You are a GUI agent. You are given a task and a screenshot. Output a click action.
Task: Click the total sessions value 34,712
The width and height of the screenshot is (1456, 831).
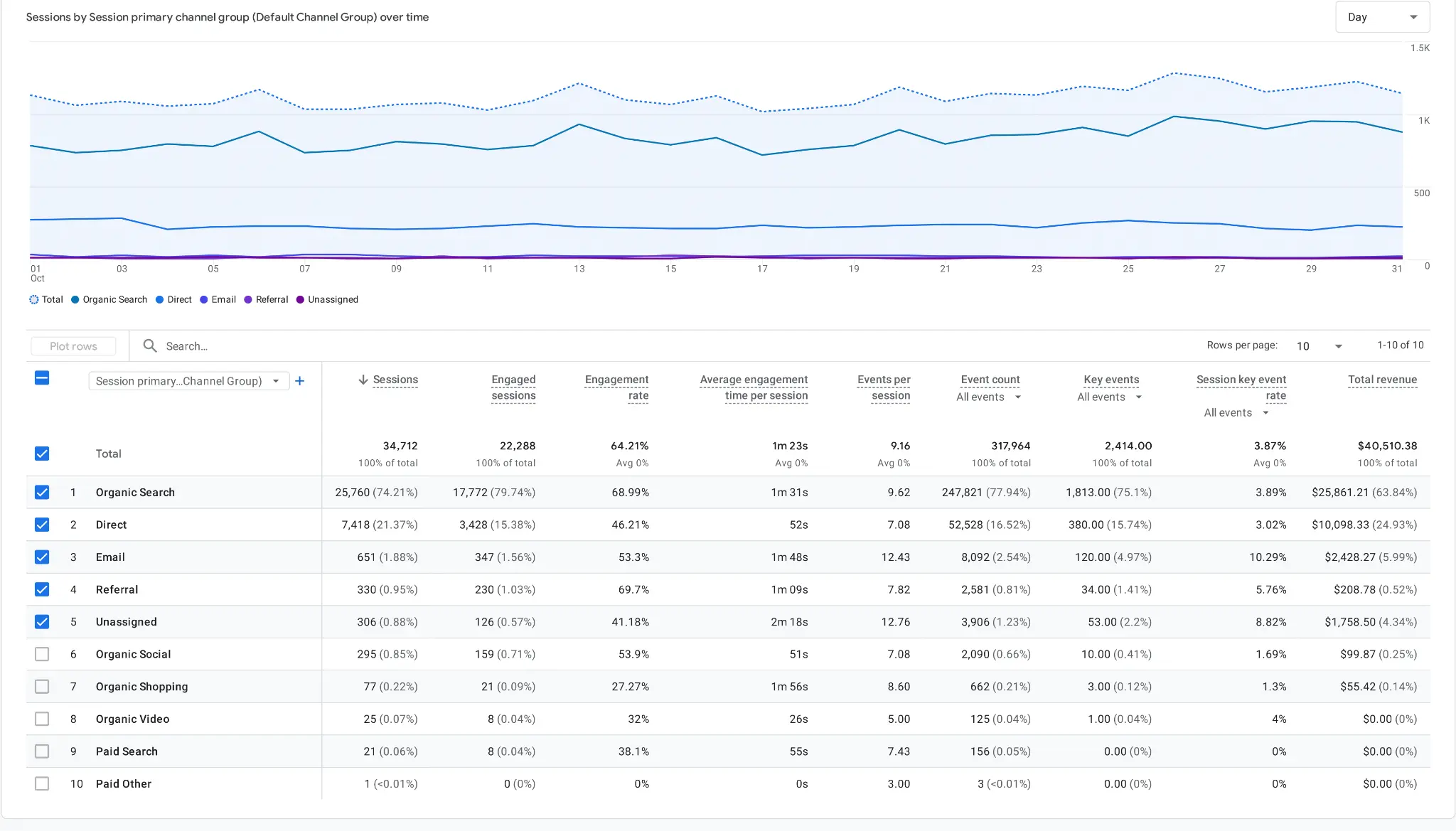[400, 446]
